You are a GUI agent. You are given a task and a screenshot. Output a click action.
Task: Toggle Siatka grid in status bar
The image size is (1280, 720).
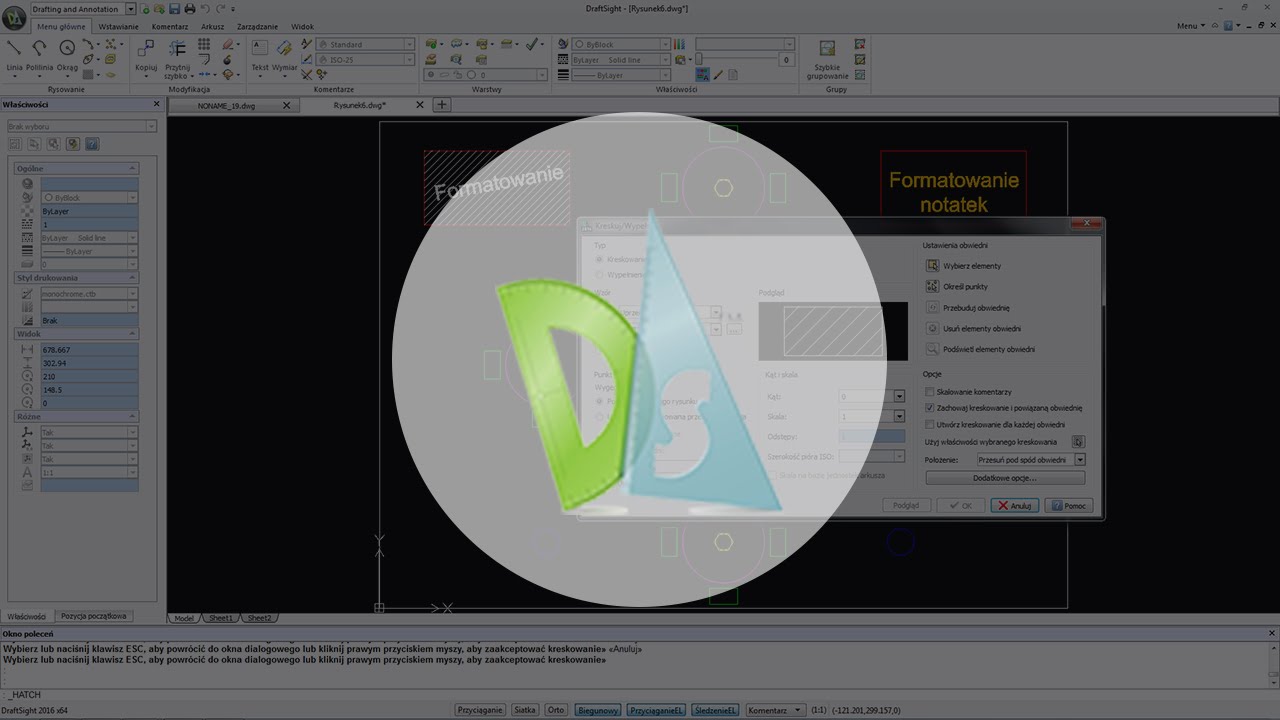[525, 710]
